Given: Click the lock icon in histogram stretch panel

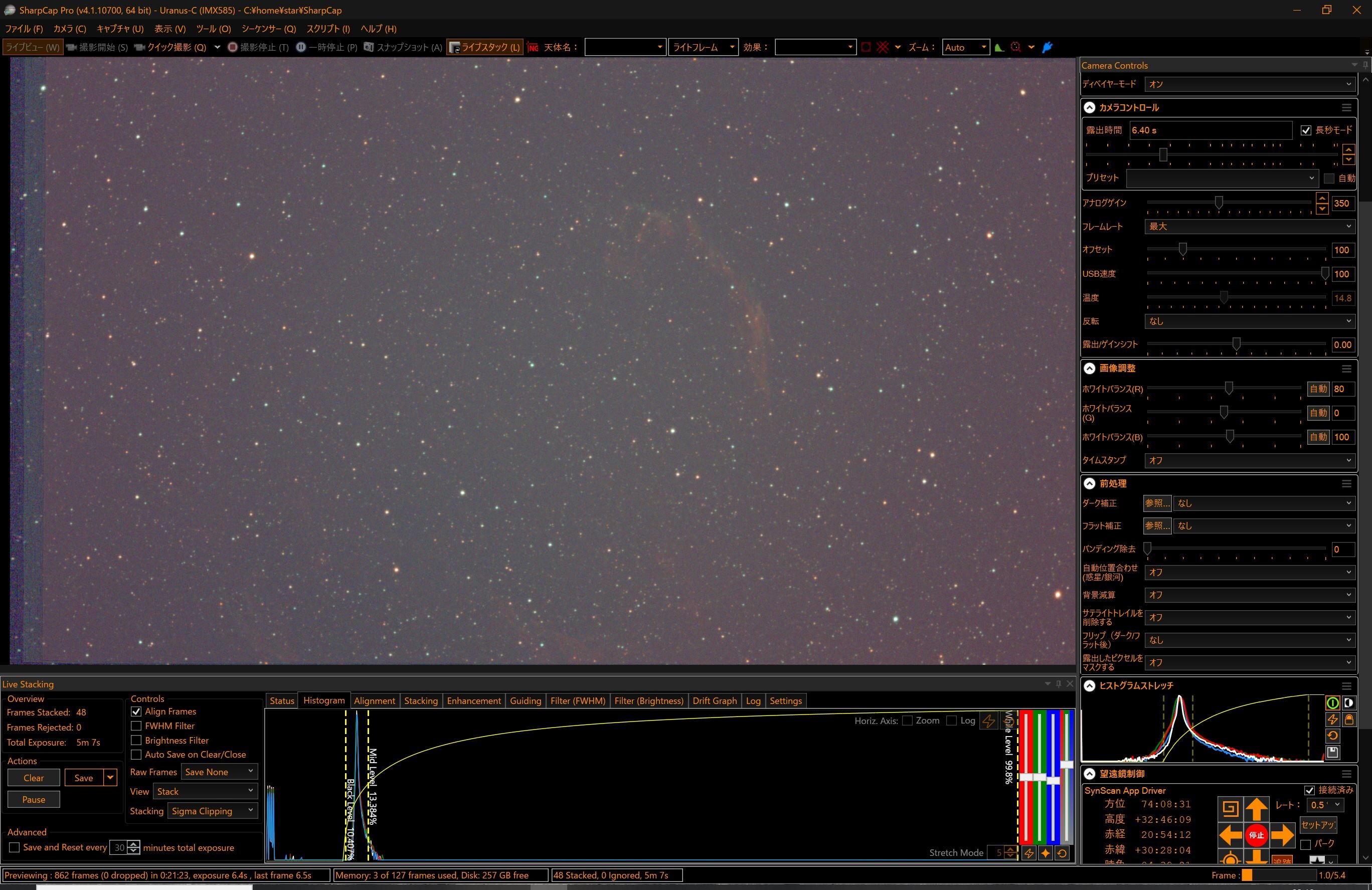Looking at the screenshot, I should (1349, 720).
